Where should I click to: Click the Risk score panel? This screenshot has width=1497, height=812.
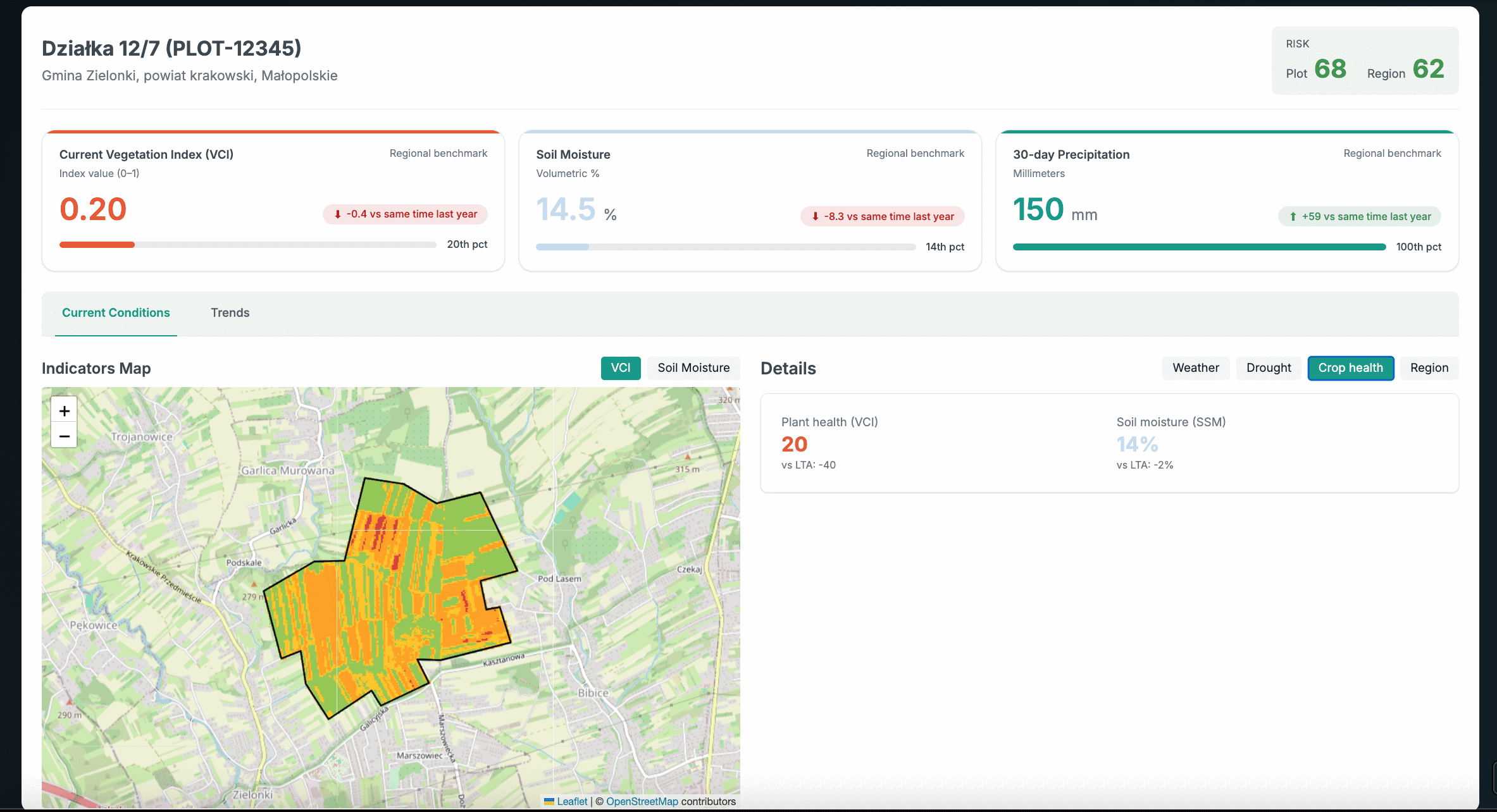point(1365,61)
